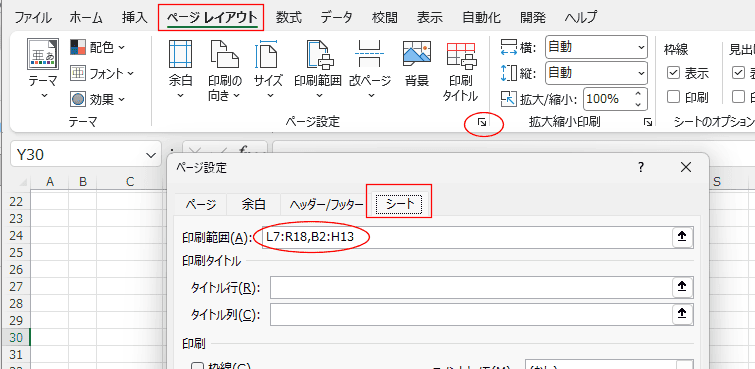755x369 pixels.
Task: Close the ページ設定 dialog
Action: pos(686,167)
